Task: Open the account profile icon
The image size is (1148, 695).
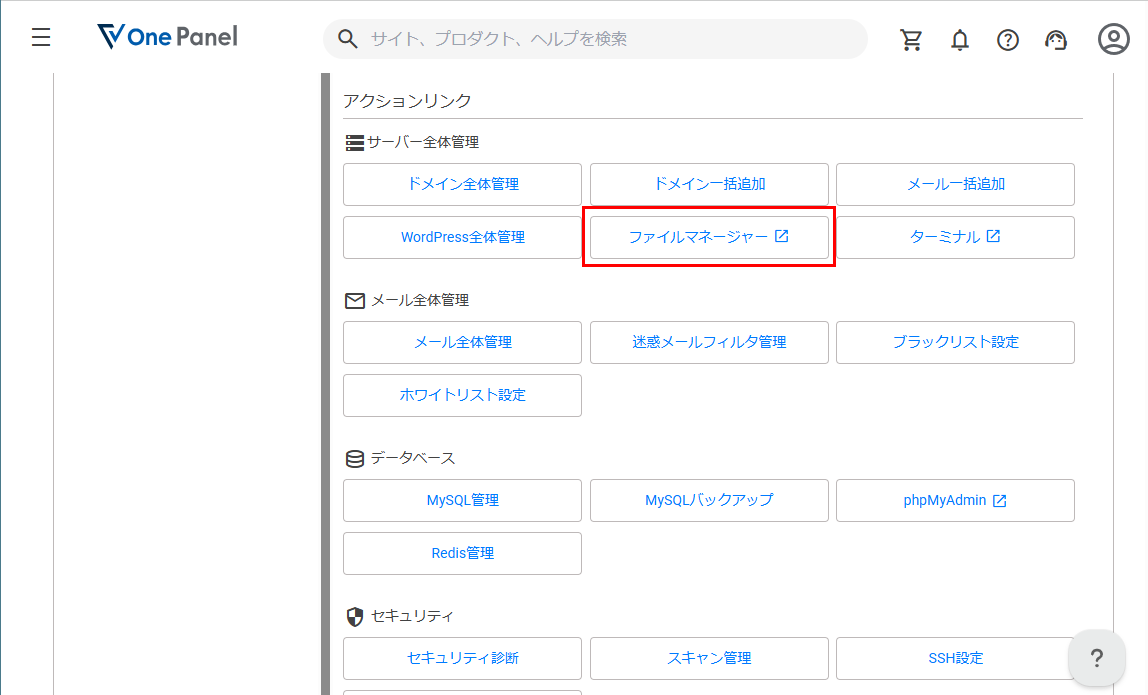Action: click(1113, 39)
